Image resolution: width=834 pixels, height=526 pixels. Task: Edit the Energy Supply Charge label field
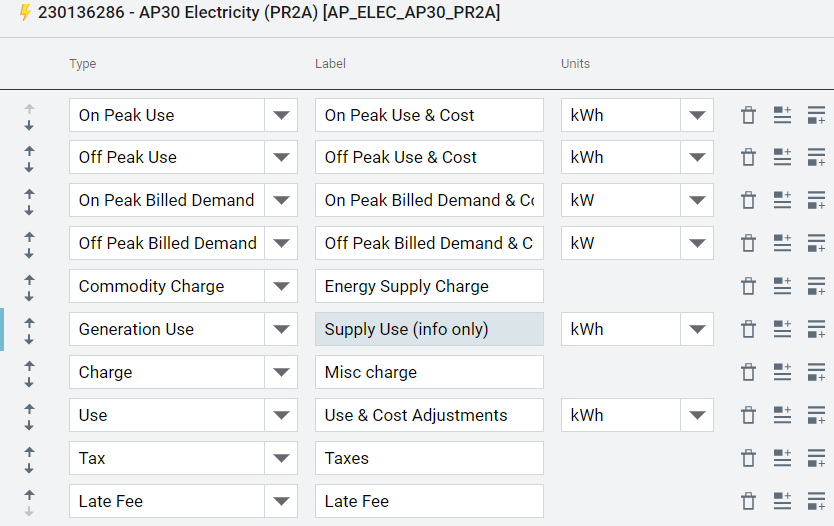tap(429, 286)
